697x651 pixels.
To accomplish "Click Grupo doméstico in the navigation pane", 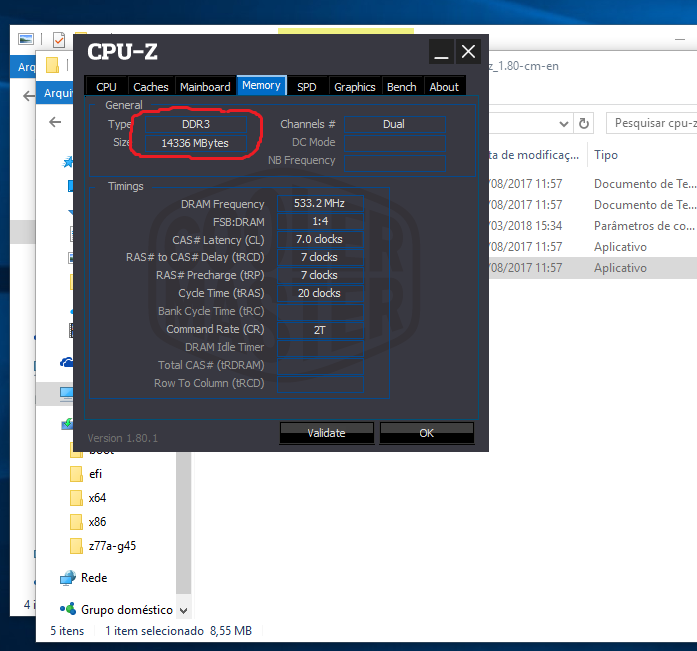I will pyautogui.click(x=127, y=610).
